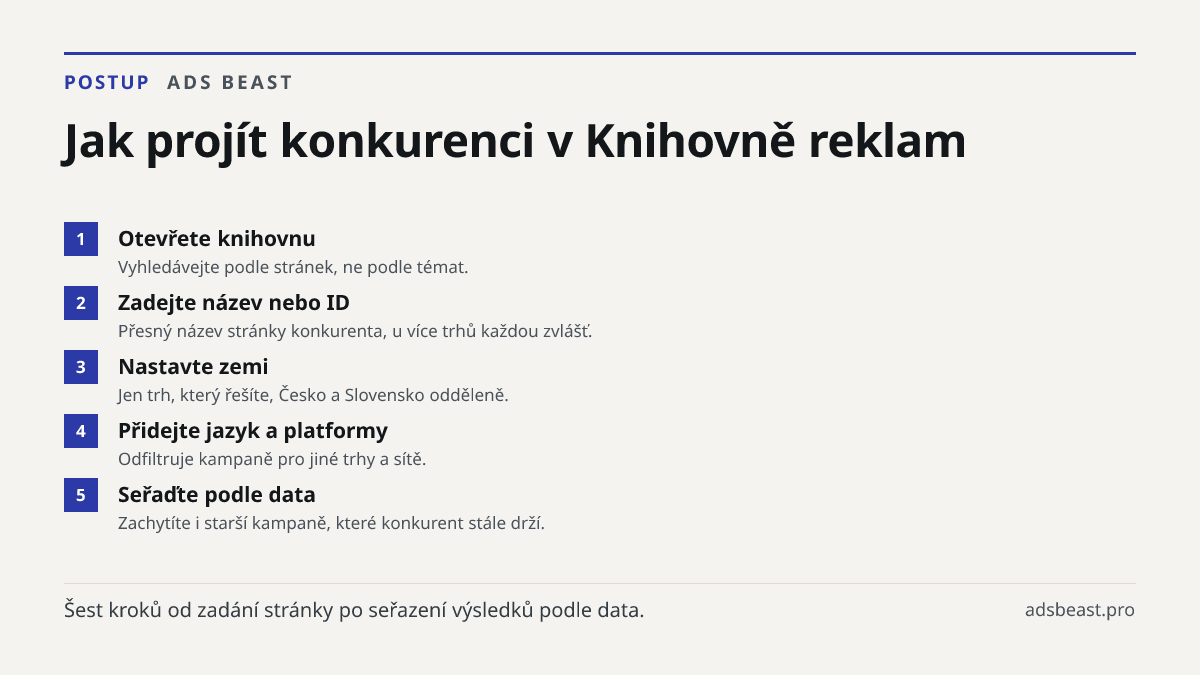1200x675 pixels.
Task: Click the 'POSTUP' label
Action: [107, 82]
